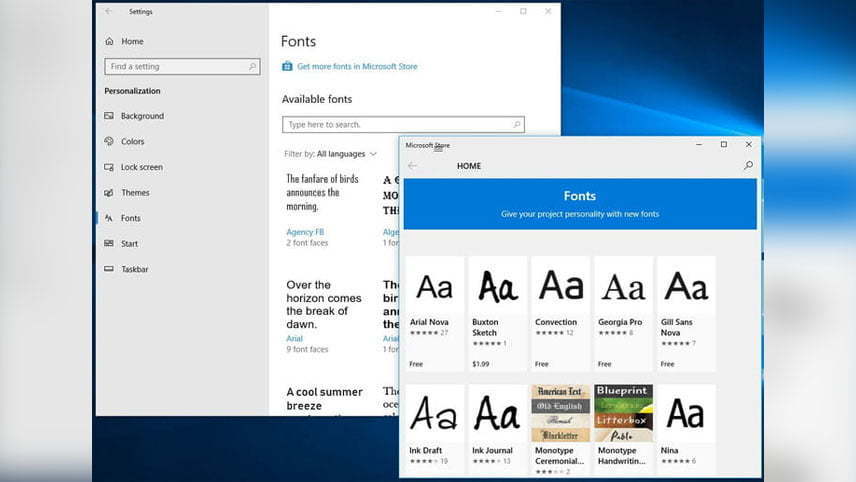This screenshot has height=482, width=856.
Task: Click the Start tiles icon
Action: [x=109, y=243]
